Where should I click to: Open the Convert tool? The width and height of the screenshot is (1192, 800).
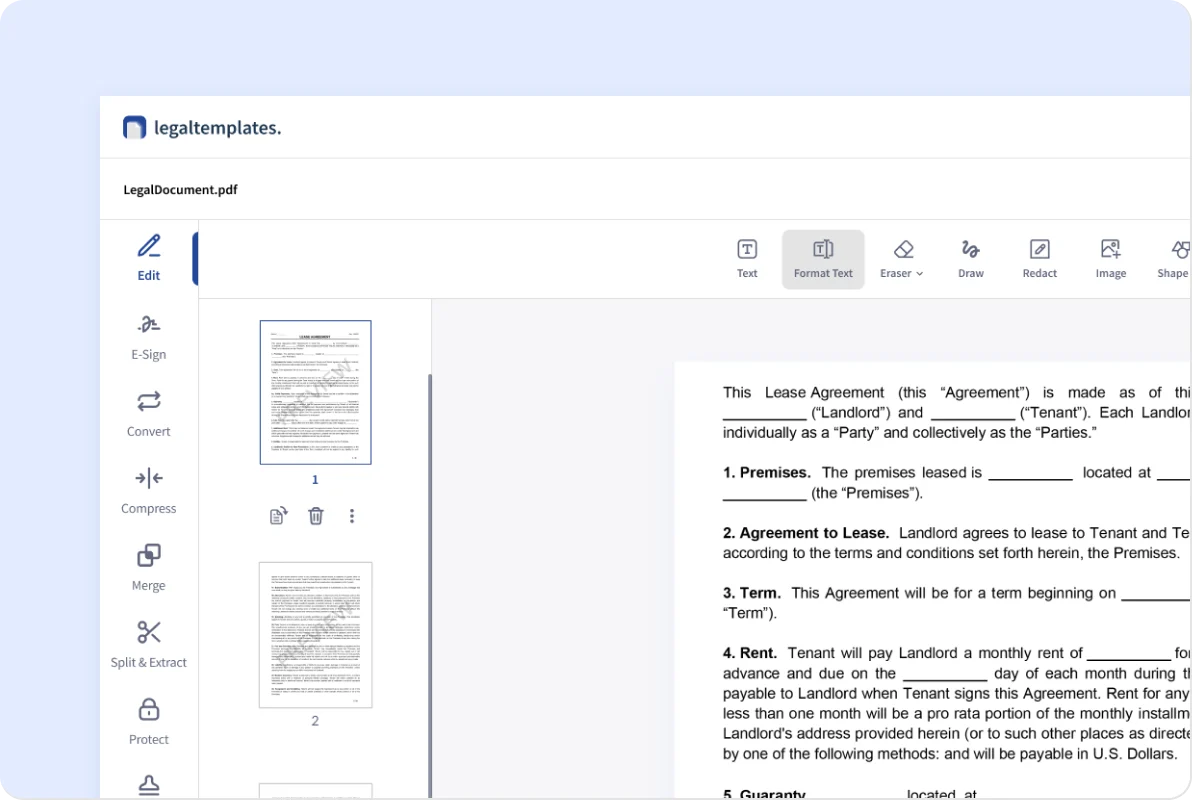148,414
